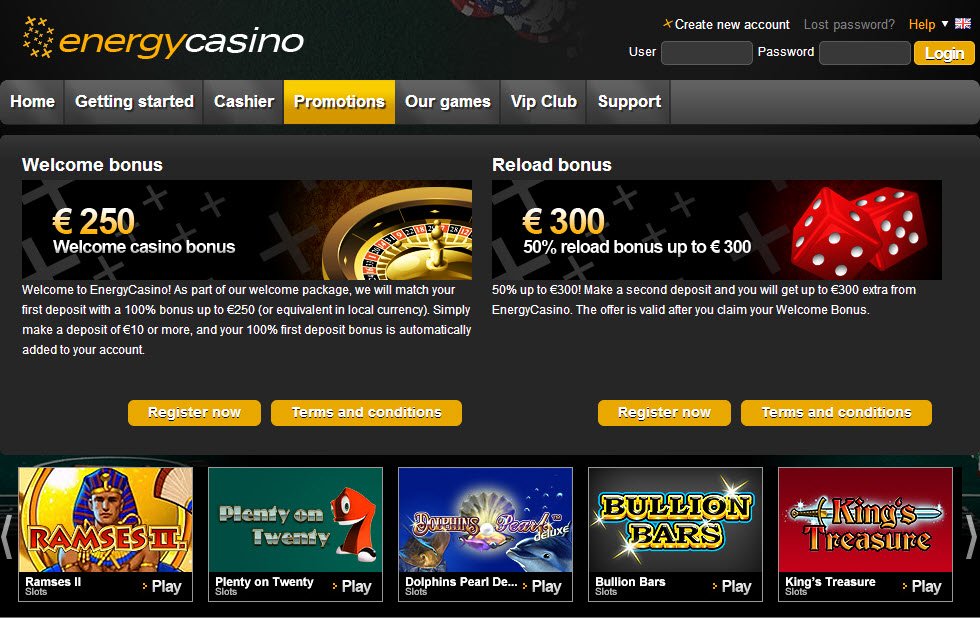The image size is (980, 618).
Task: Go to the Cashier tab
Action: [244, 101]
